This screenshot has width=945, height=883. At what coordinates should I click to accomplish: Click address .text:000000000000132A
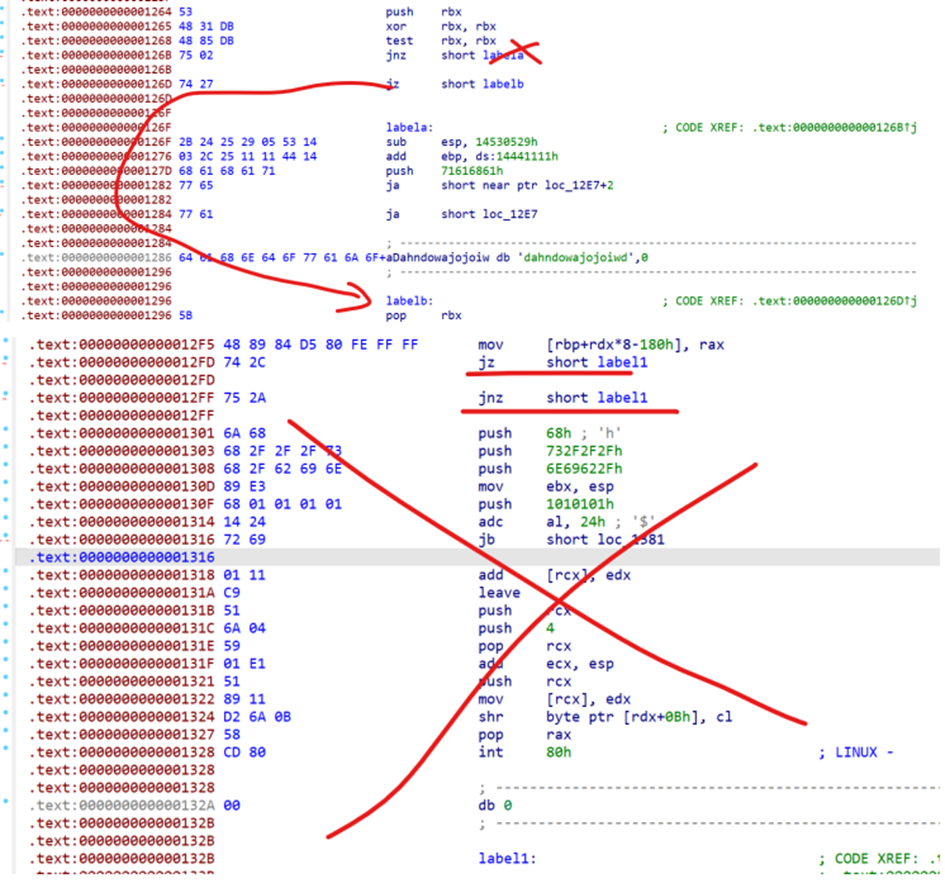click(x=122, y=805)
